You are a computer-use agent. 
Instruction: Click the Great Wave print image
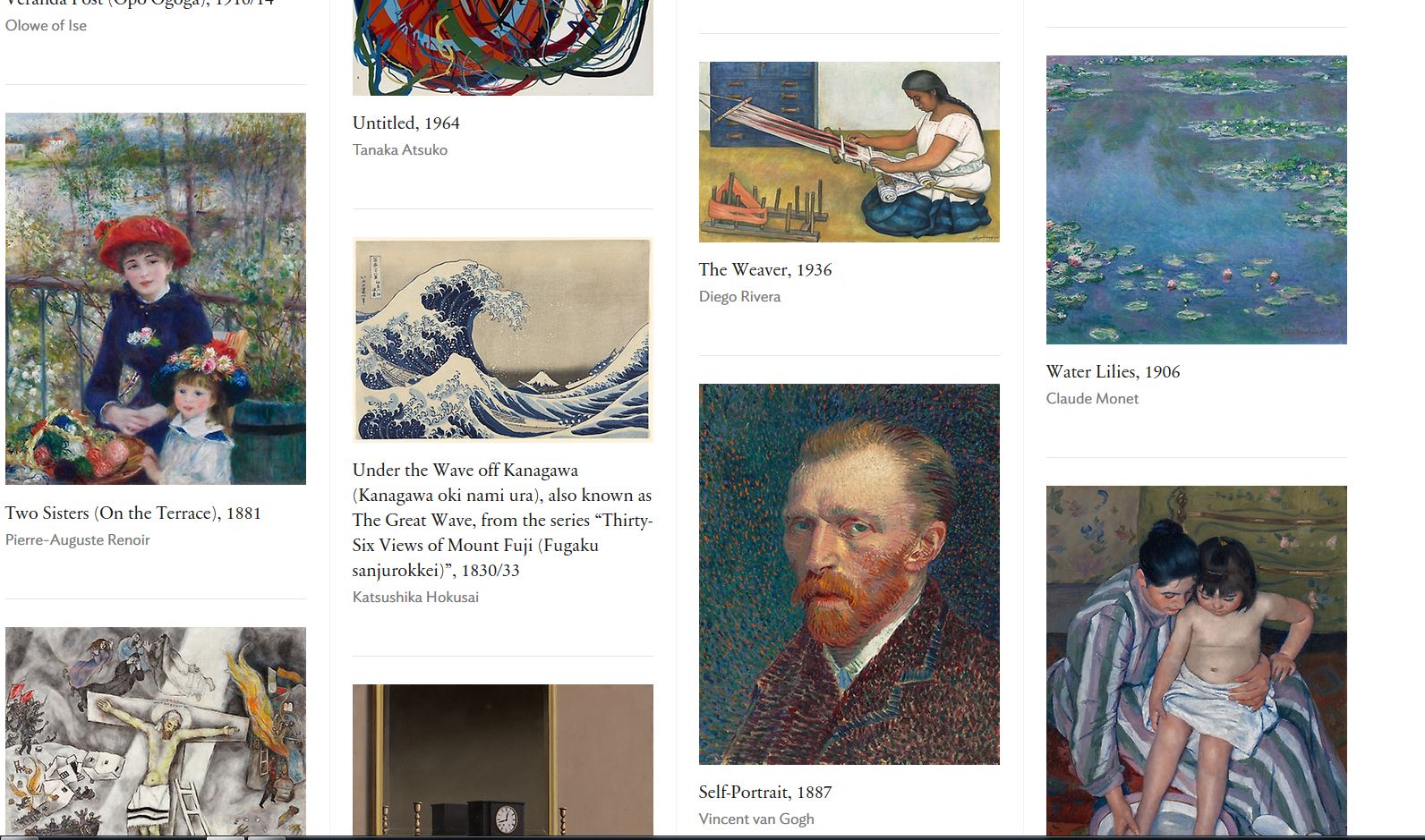(x=503, y=340)
